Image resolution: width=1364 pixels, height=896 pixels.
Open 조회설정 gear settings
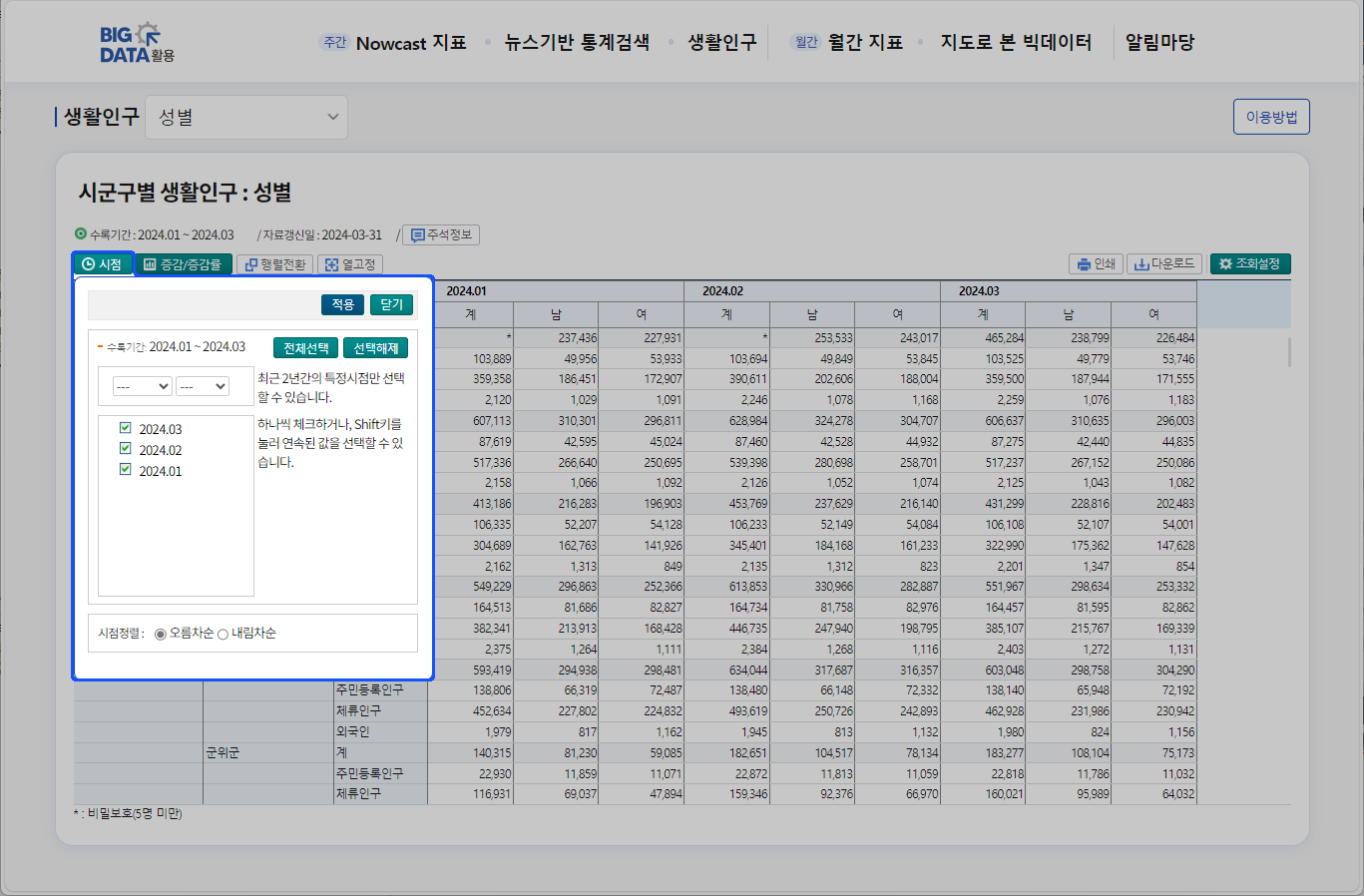coord(1250,263)
